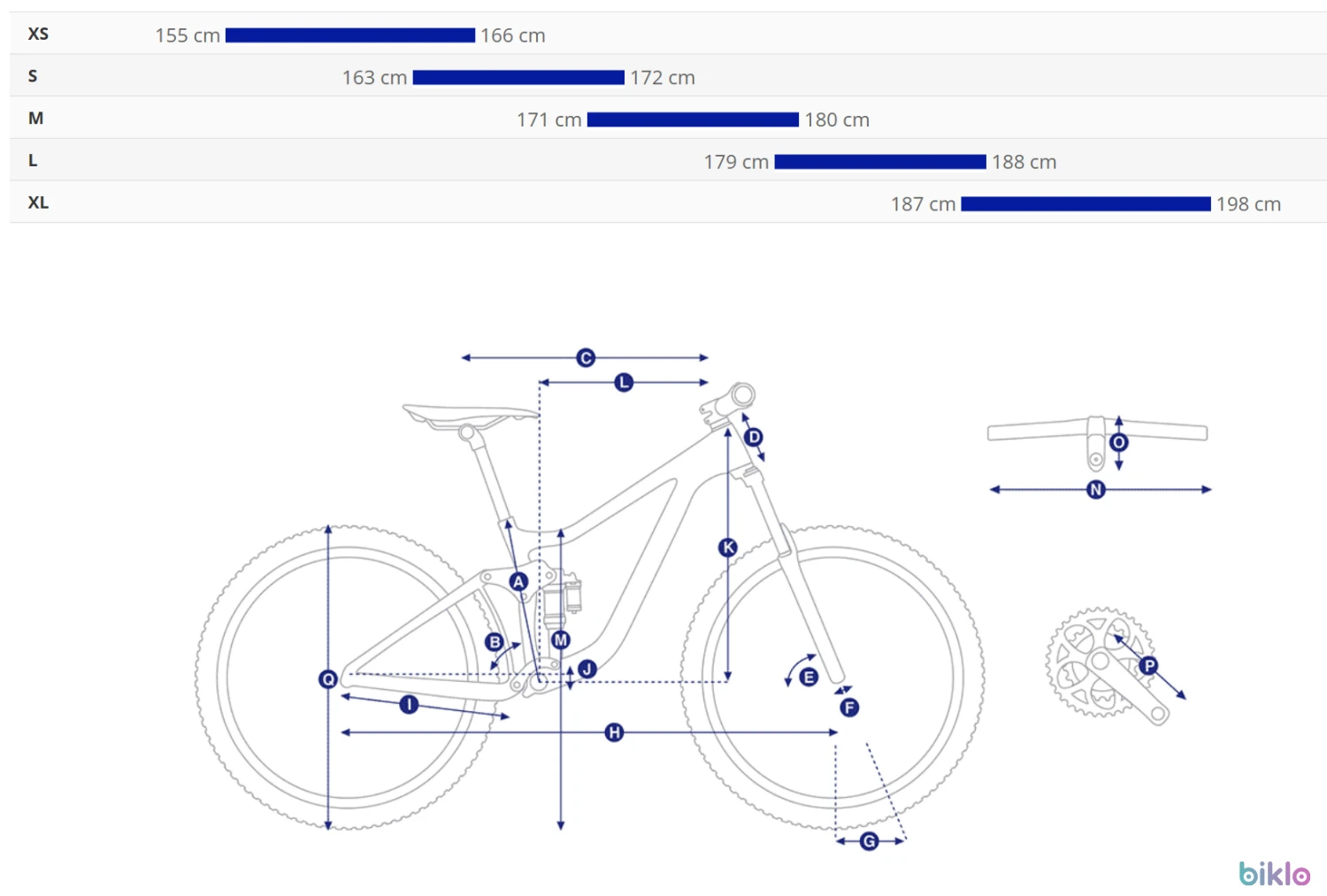The height and width of the screenshot is (896, 1327).
Task: Click the E head angle marker
Action: (809, 678)
